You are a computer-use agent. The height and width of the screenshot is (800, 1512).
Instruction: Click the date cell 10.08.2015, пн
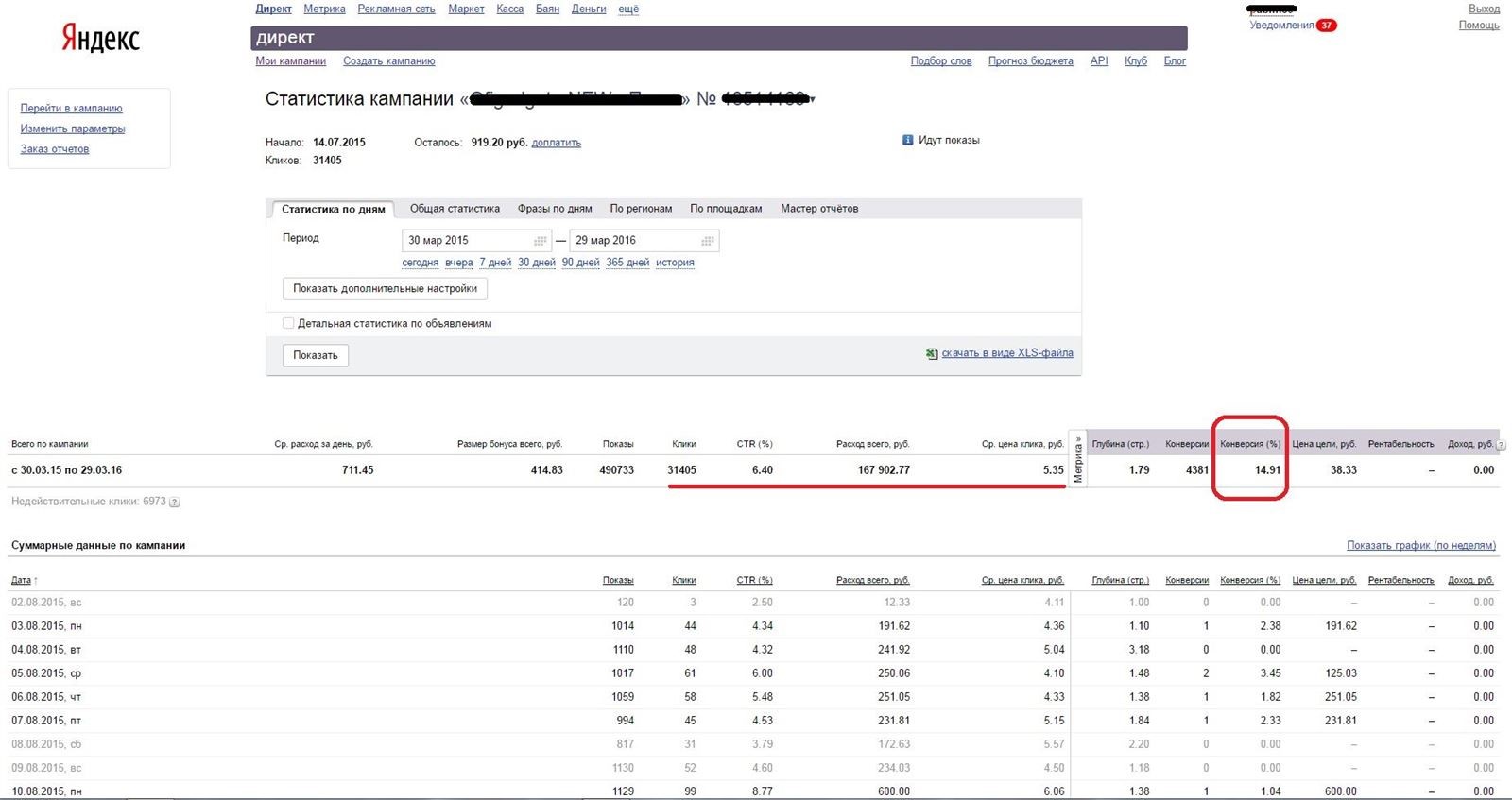click(46, 791)
